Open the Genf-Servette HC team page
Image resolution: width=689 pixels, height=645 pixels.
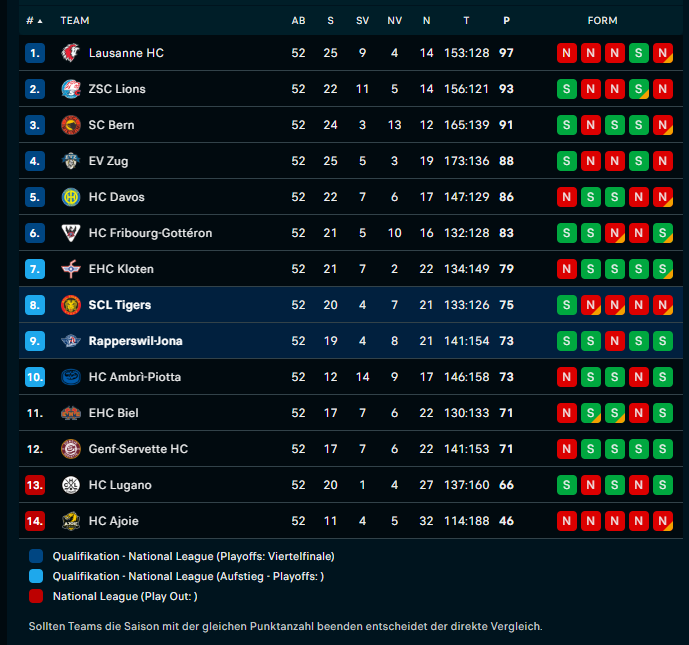(x=138, y=449)
